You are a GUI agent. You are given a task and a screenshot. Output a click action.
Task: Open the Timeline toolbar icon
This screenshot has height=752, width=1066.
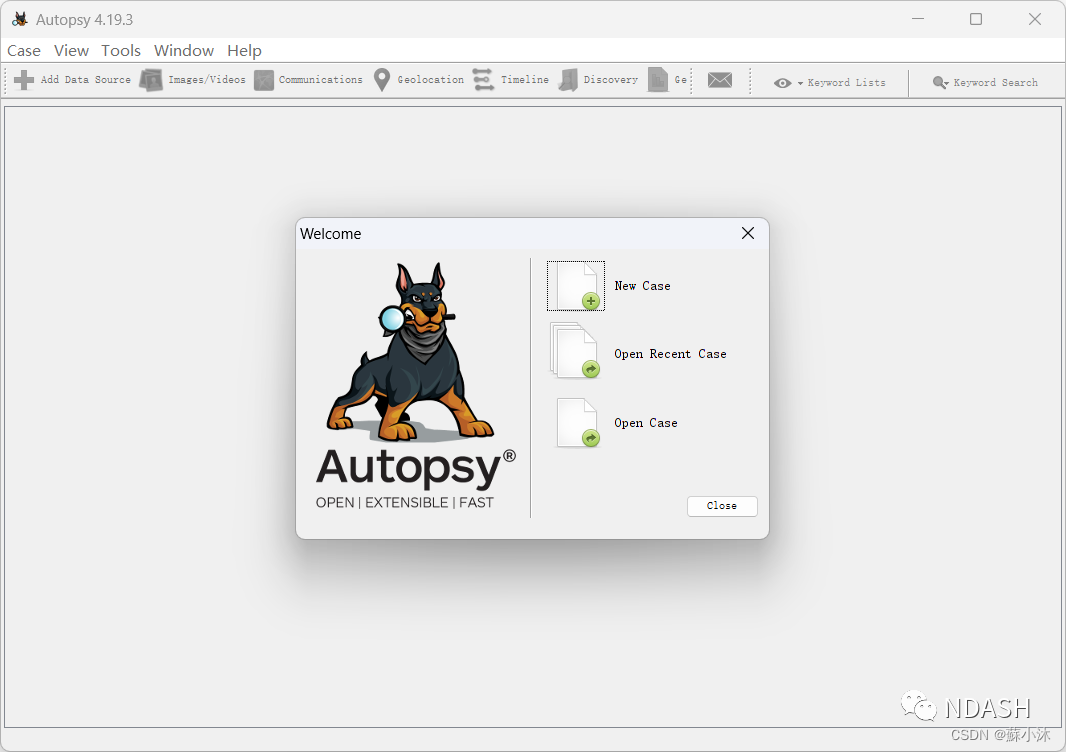(483, 80)
